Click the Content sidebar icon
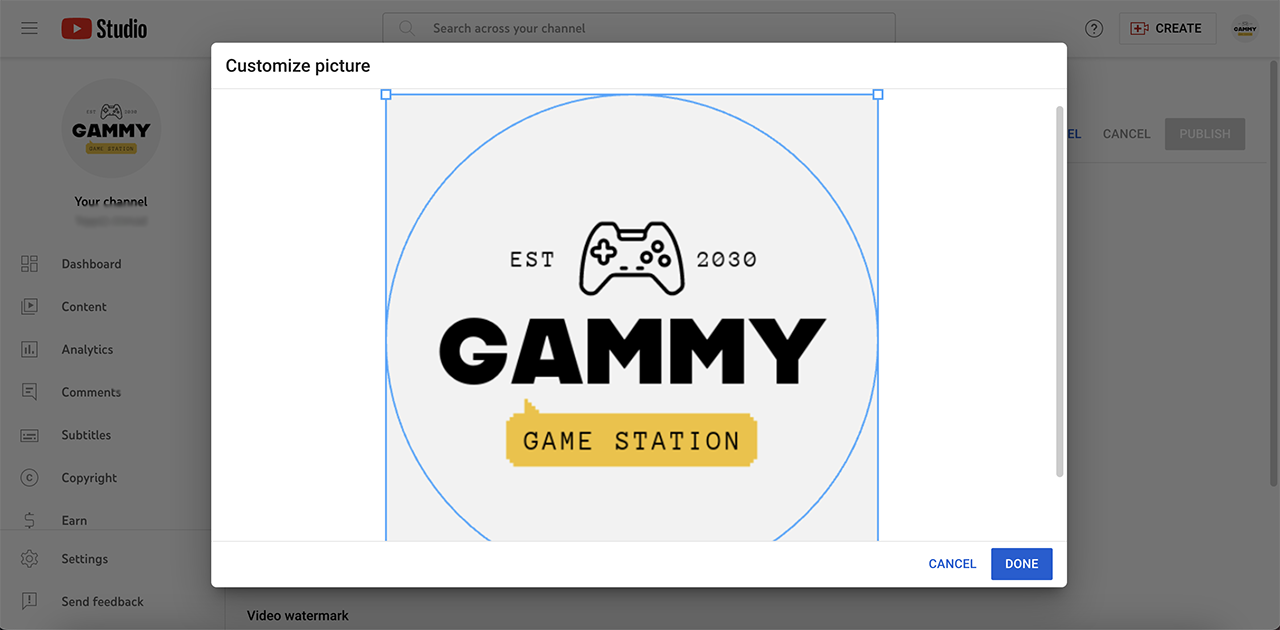Image resolution: width=1280 pixels, height=630 pixels. [x=29, y=307]
